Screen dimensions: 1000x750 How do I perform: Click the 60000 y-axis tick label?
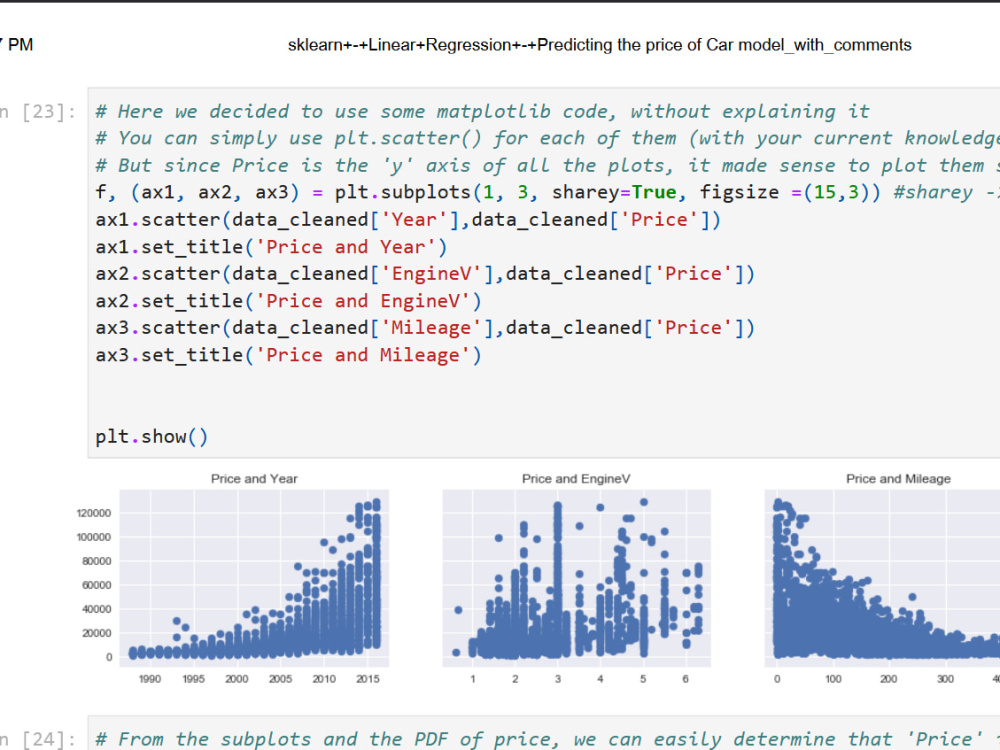pyautogui.click(x=96, y=585)
